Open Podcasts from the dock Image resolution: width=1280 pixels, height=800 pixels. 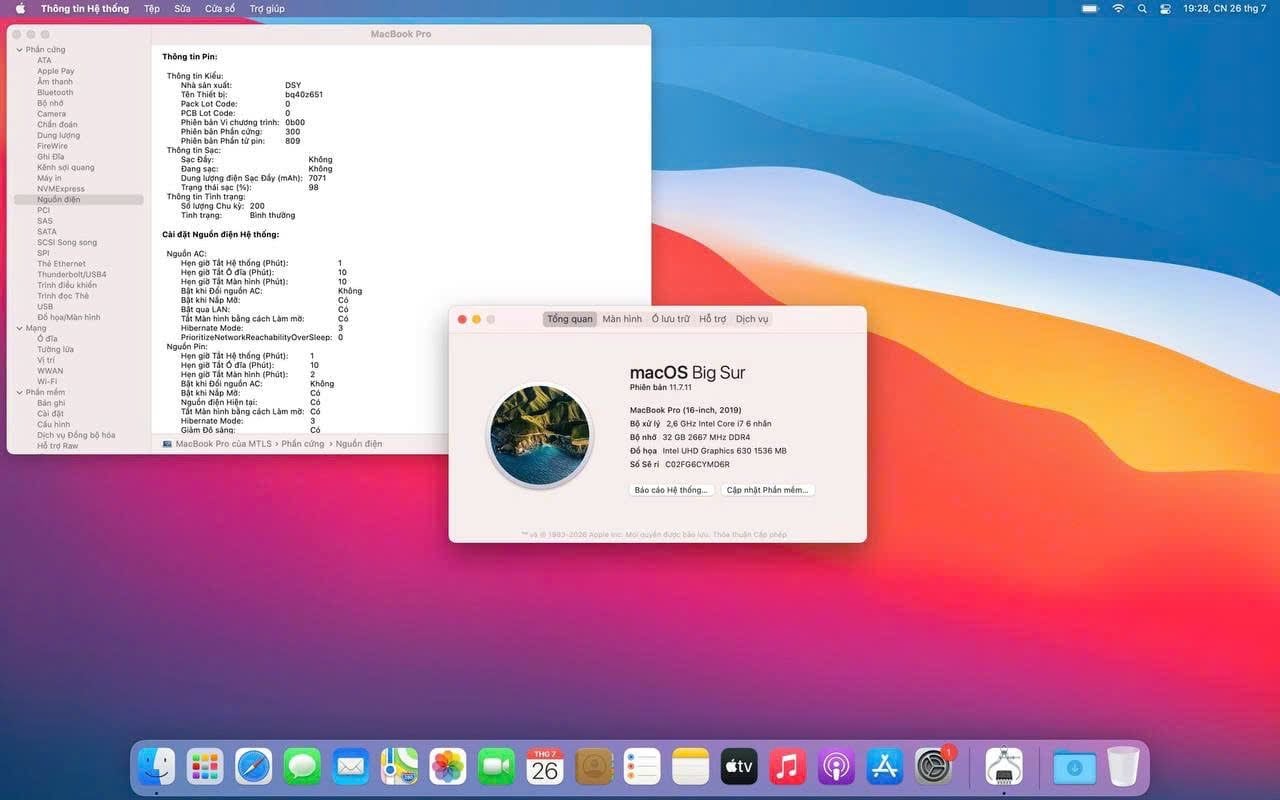(836, 767)
